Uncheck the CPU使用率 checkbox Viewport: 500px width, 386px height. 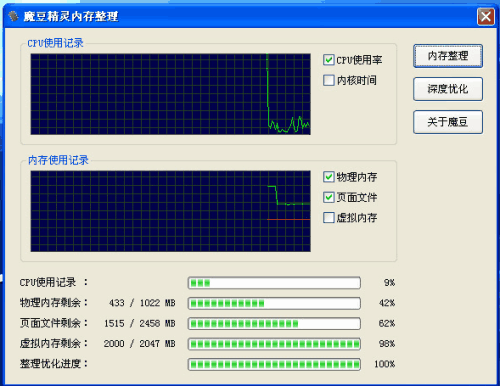[329, 60]
